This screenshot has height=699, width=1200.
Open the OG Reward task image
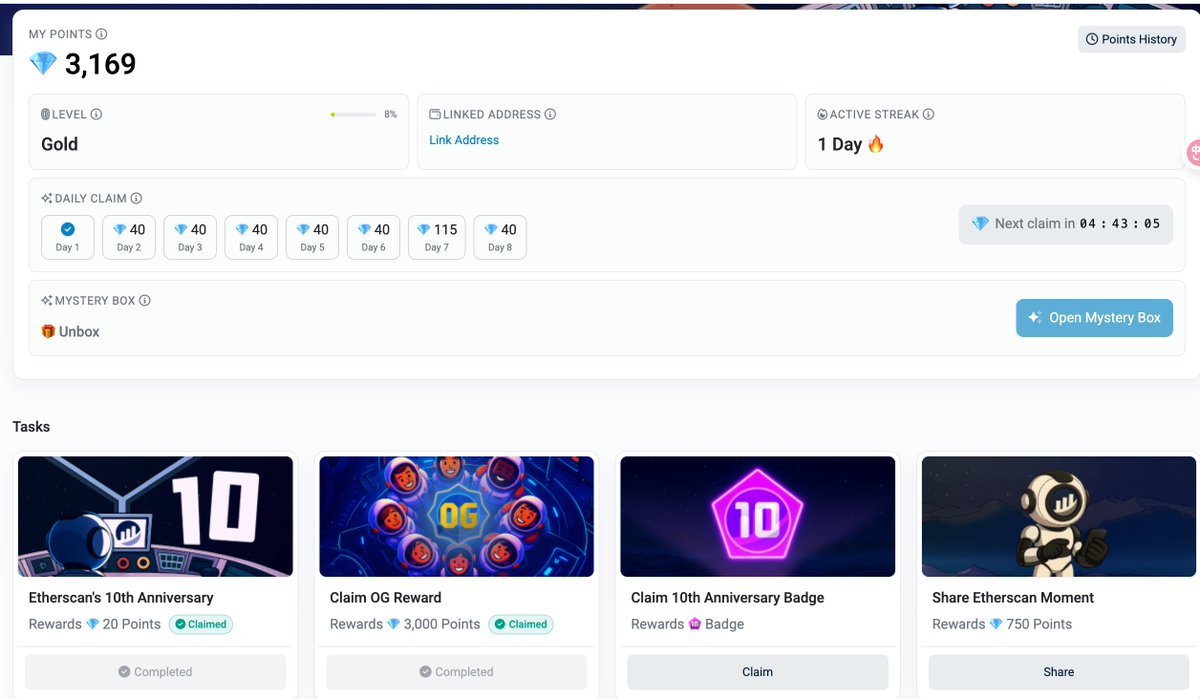click(x=456, y=516)
